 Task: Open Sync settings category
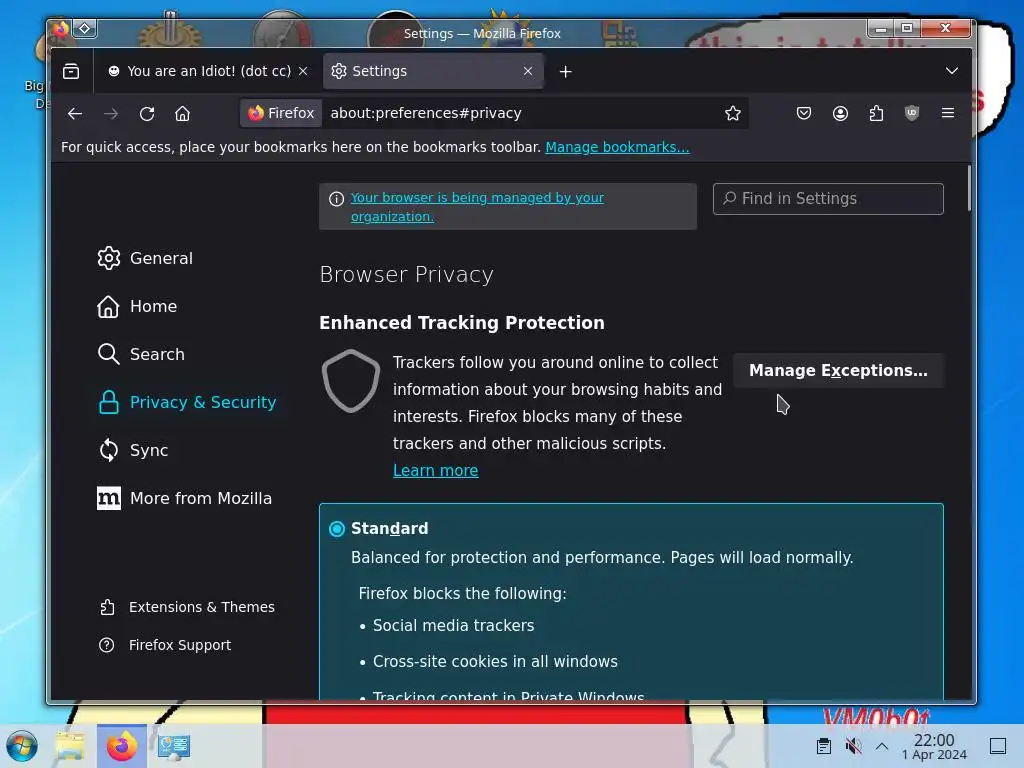133,450
